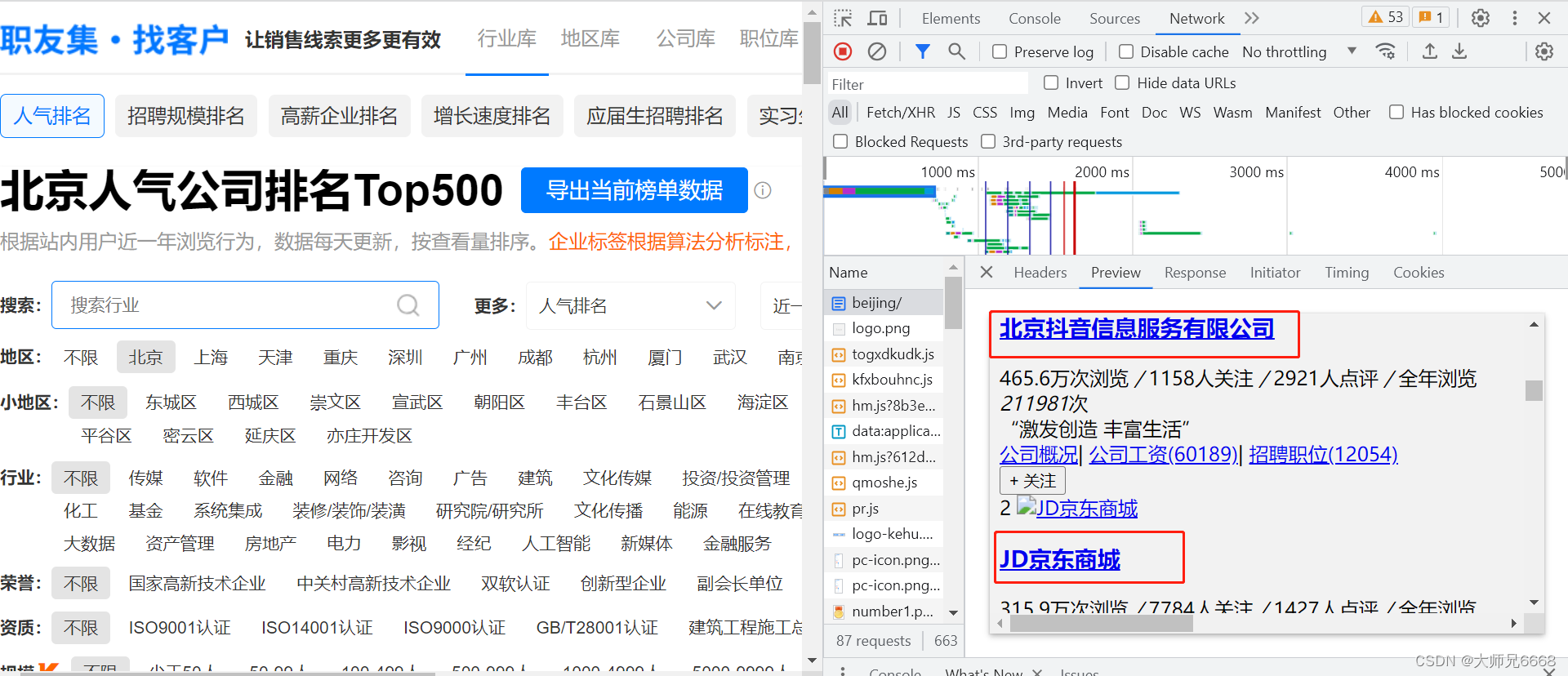This screenshot has height=676, width=1568.
Task: Open 北京抖音信息服务有限公司 link
Action: [1136, 329]
